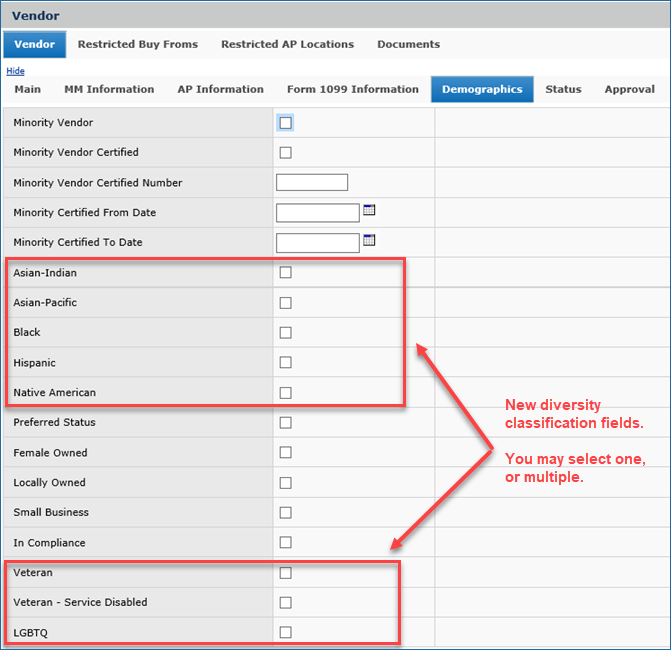671x650 pixels.
Task: Click the Hide link
Action: 15,71
